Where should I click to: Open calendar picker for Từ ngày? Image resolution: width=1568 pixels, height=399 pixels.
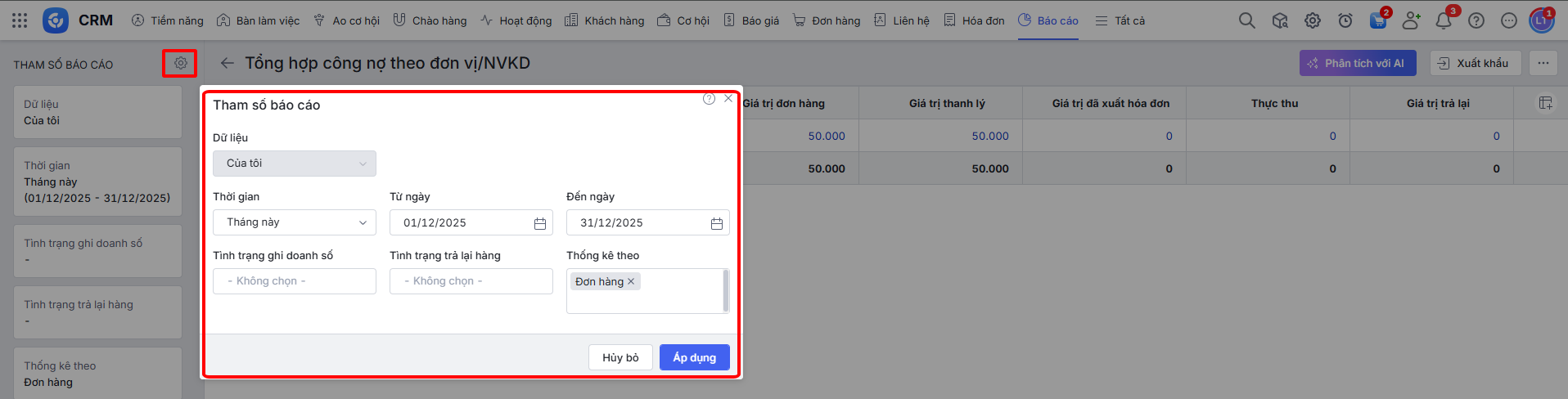540,223
